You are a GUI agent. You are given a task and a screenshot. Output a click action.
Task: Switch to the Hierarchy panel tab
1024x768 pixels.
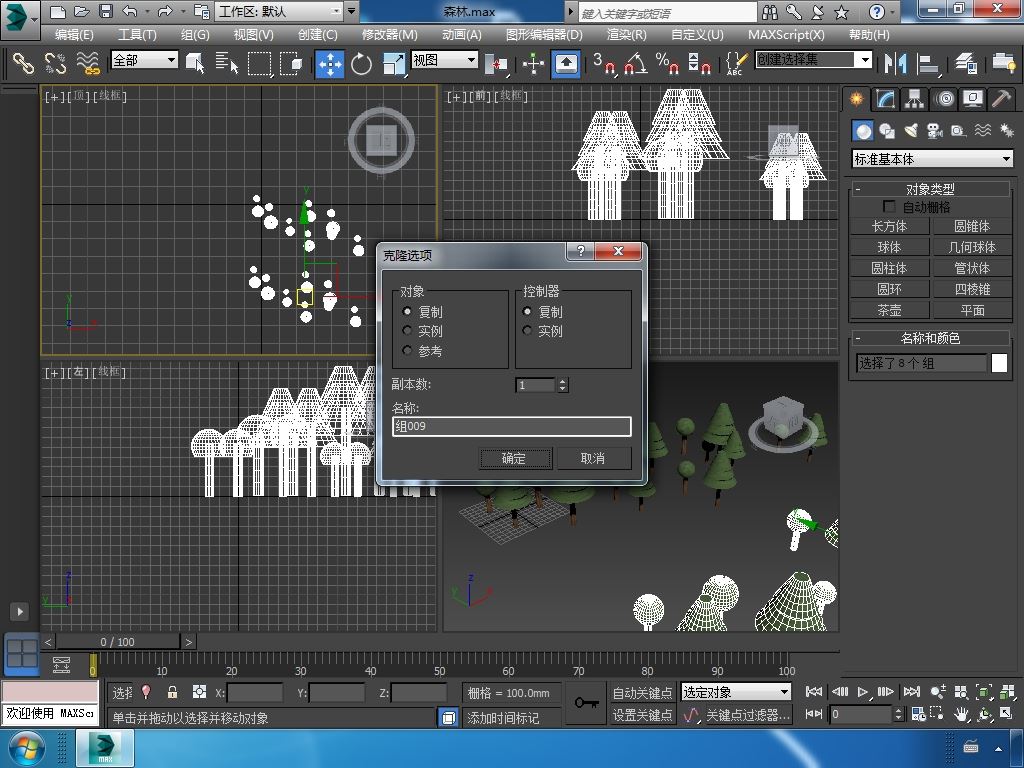pyautogui.click(x=914, y=99)
